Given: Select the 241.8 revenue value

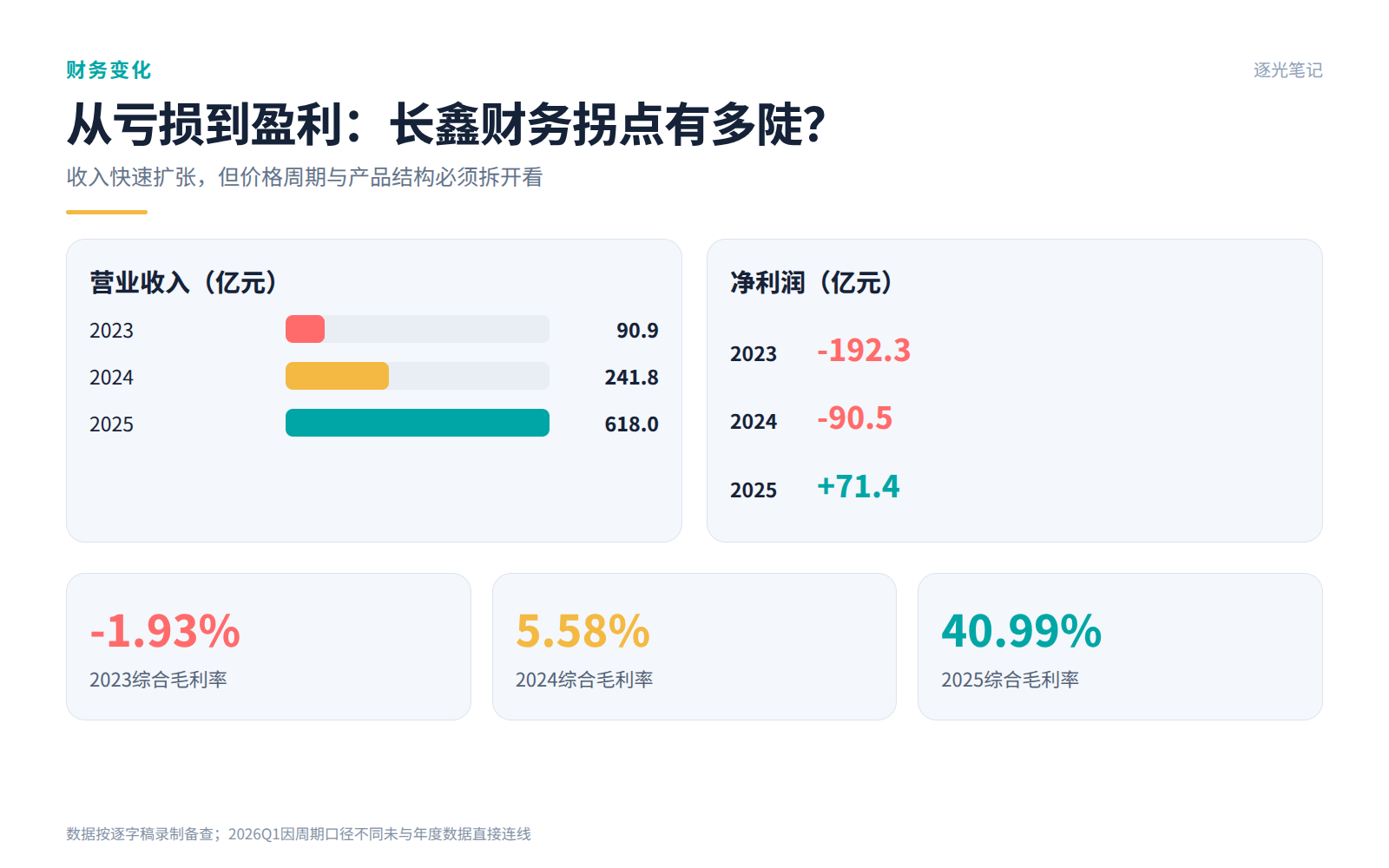Looking at the screenshot, I should [x=631, y=378].
